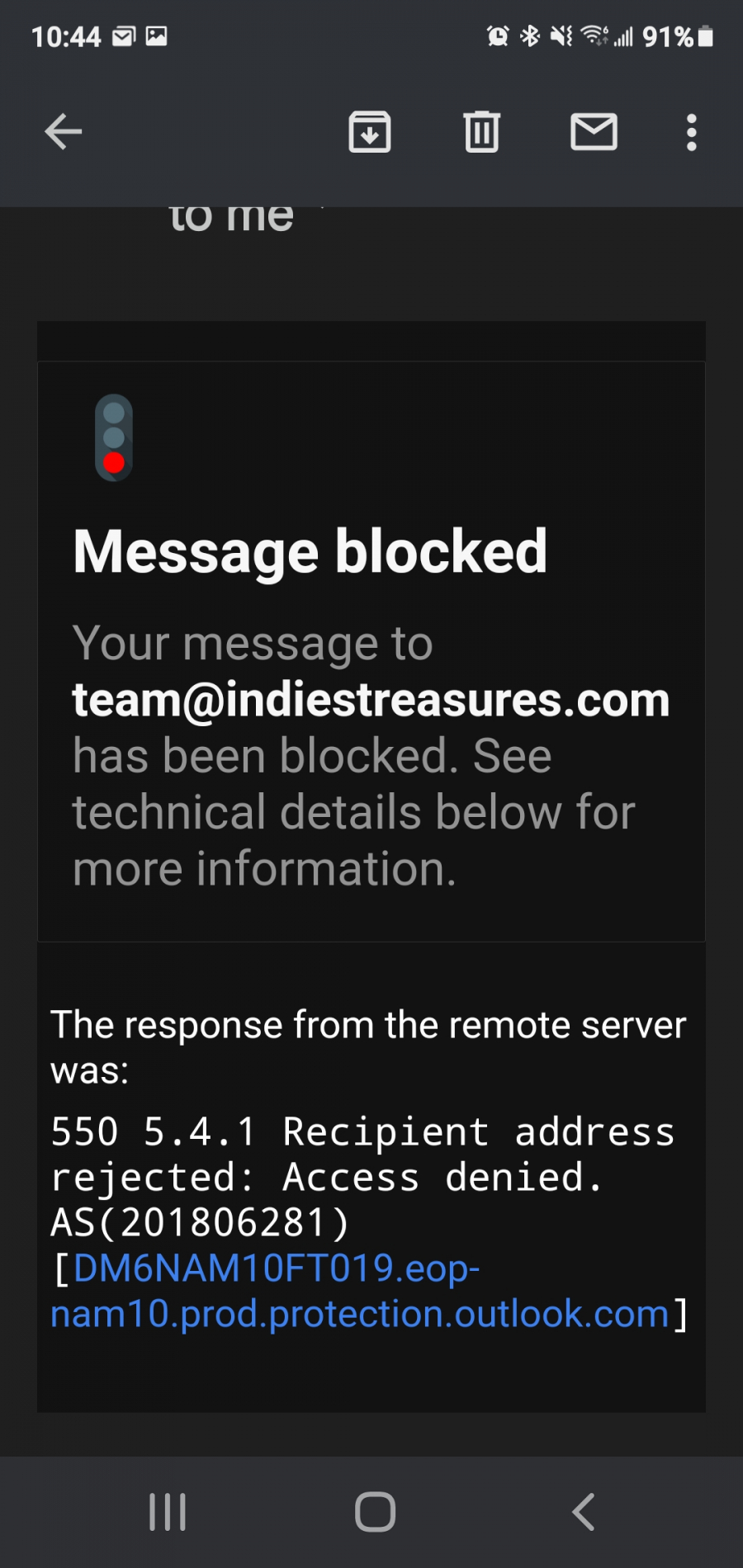Tap the system back chevron
Image resolution: width=743 pixels, height=1568 pixels.
pos(583,1512)
